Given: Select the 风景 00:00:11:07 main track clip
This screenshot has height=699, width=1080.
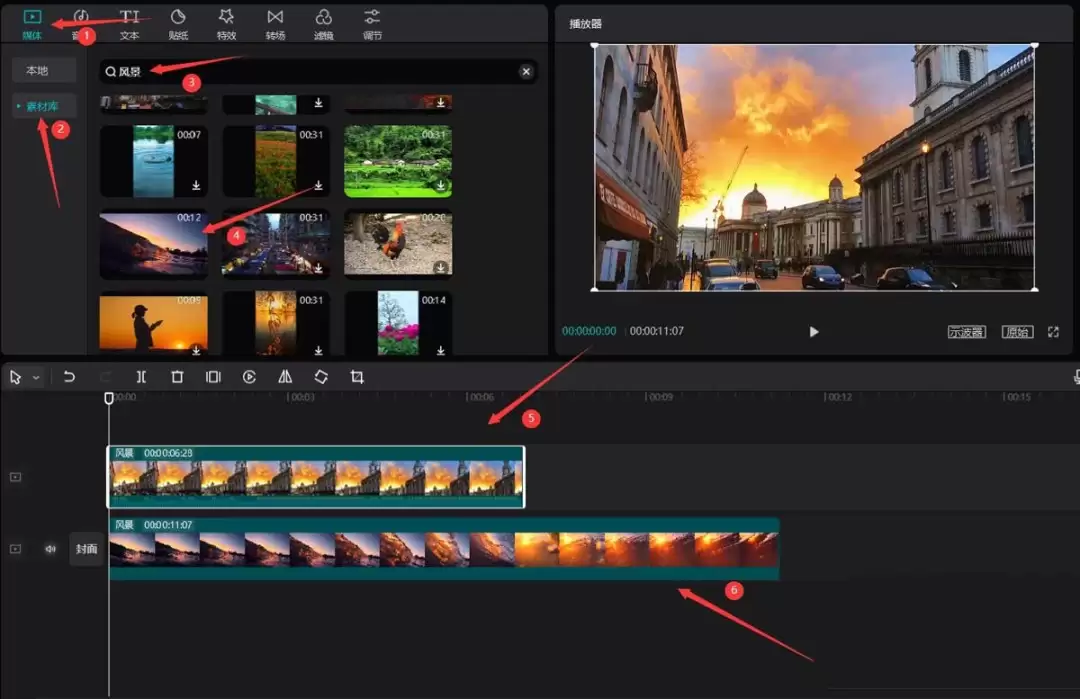Looking at the screenshot, I should (444, 549).
